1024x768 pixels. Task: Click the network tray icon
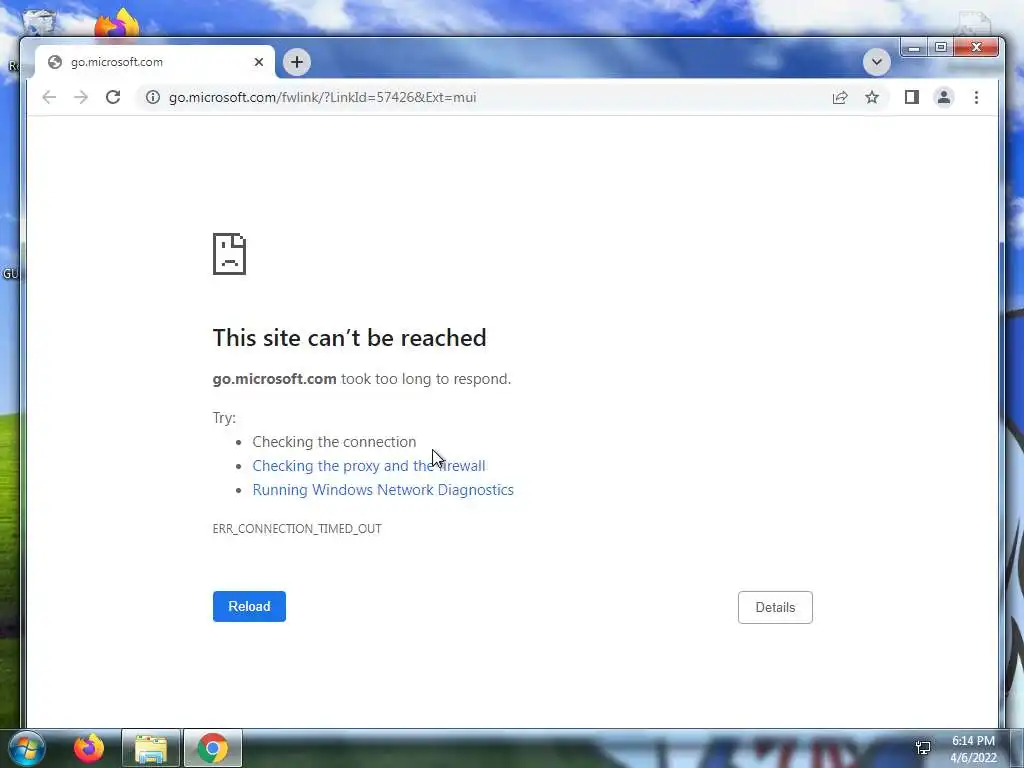coord(923,748)
